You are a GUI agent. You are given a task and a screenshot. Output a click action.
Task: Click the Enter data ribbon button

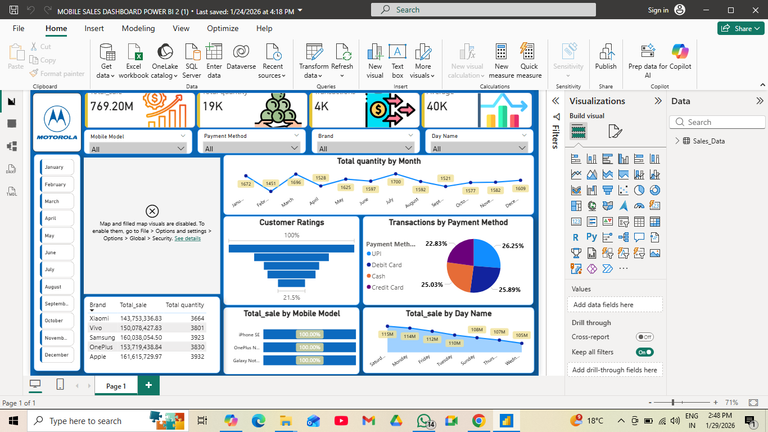[x=214, y=61]
